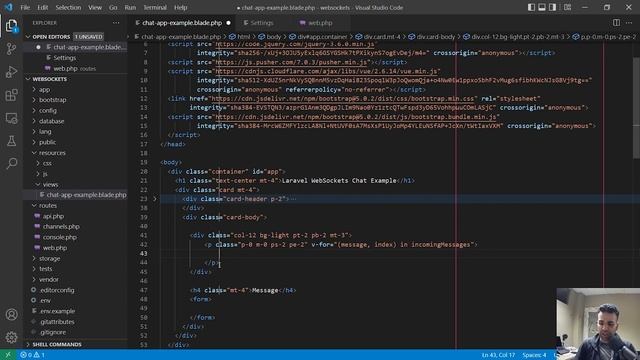
Task: Open the Accounts menu icon
Action: pyautogui.click(x=11, y=314)
